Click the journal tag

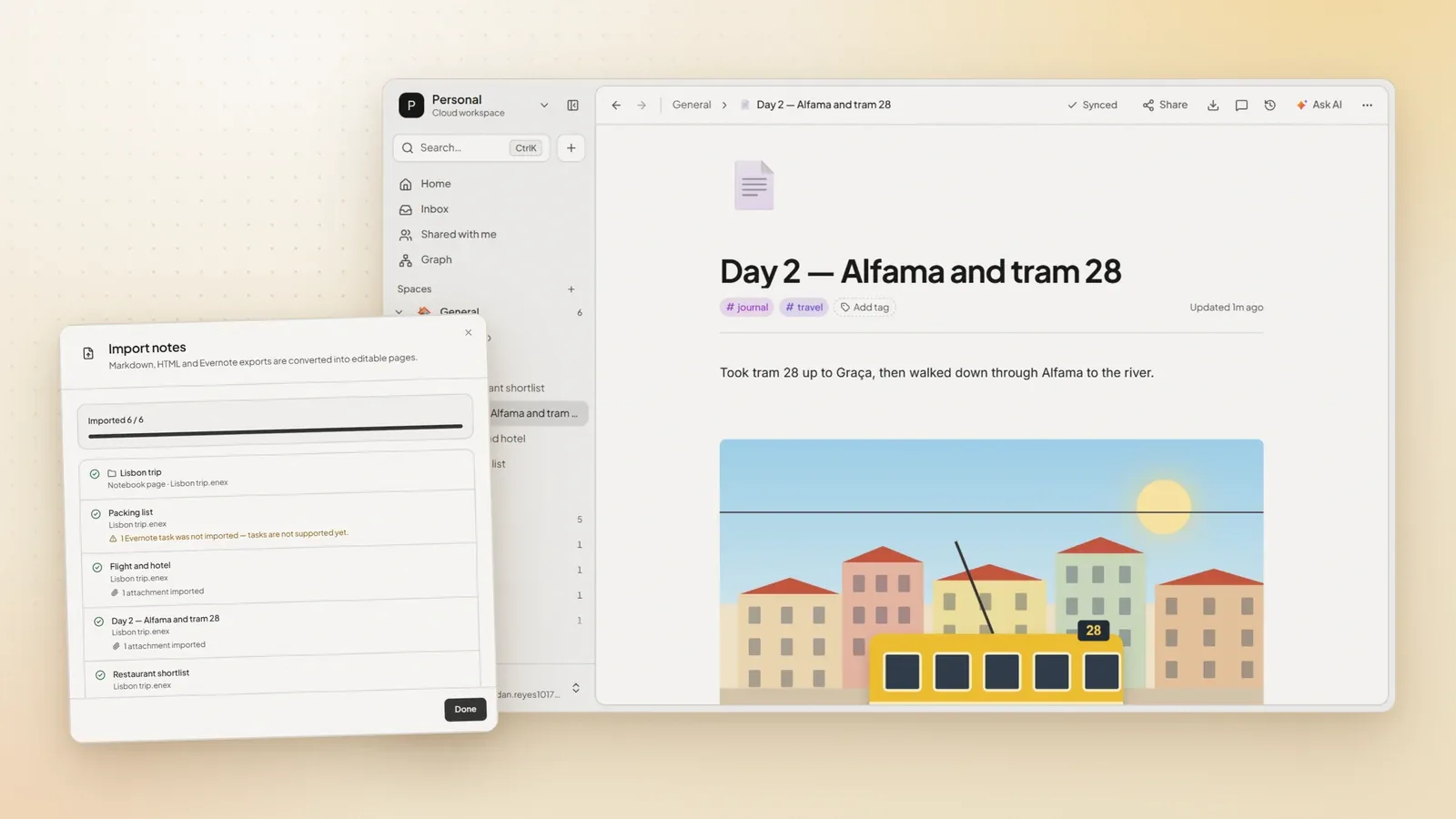point(746,308)
